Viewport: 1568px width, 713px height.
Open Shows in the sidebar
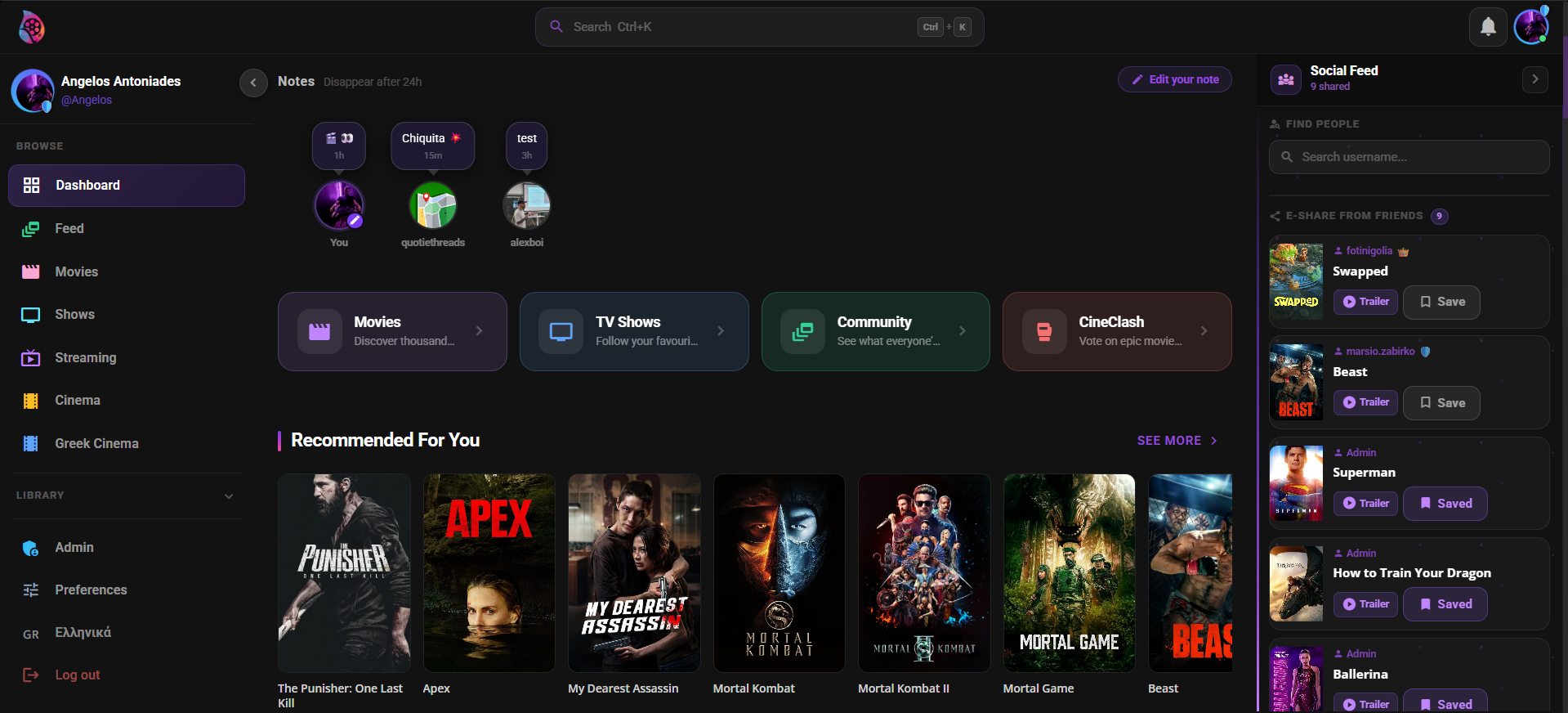(127, 315)
